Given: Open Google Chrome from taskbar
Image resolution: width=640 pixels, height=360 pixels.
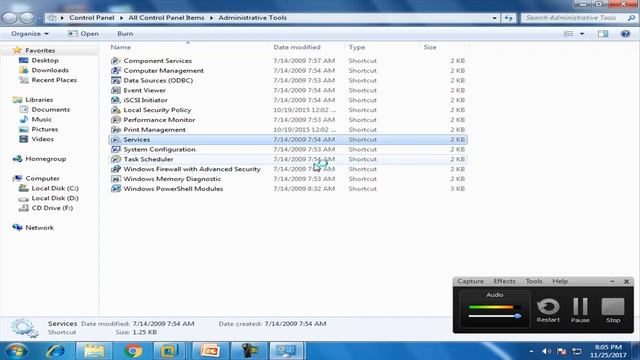Looking at the screenshot, I should pos(133,351).
